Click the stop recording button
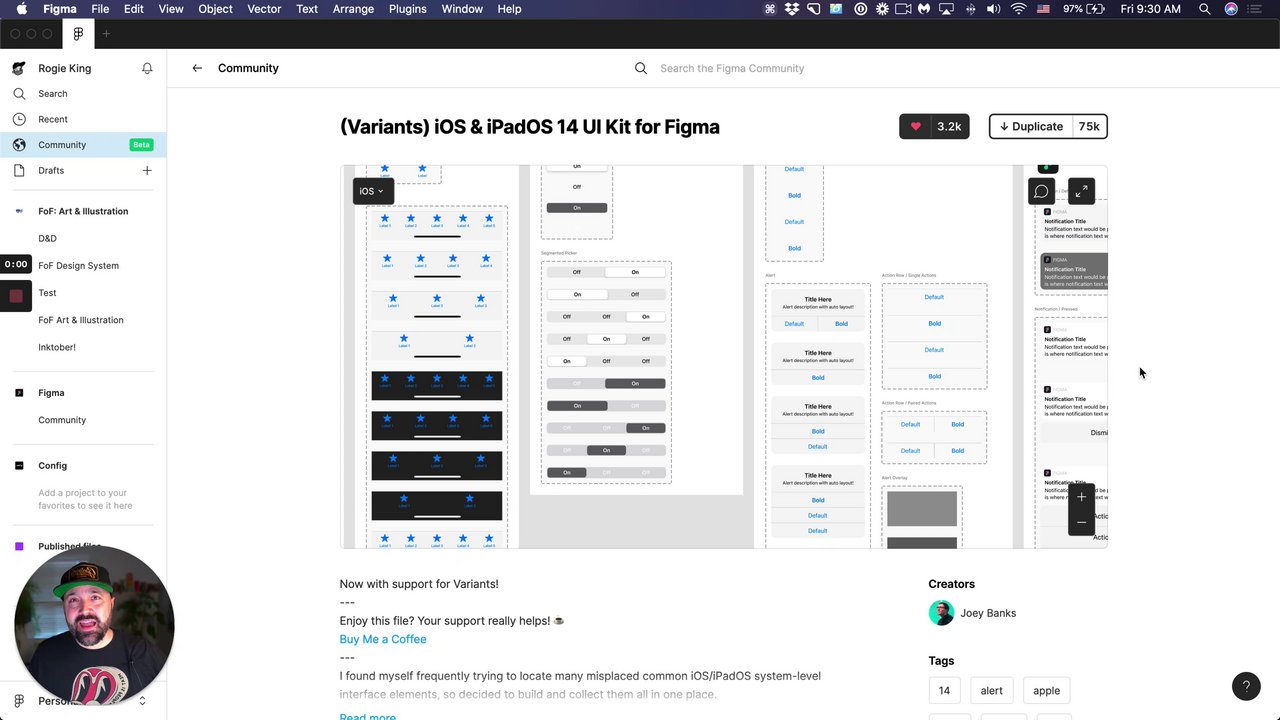 (x=16, y=296)
